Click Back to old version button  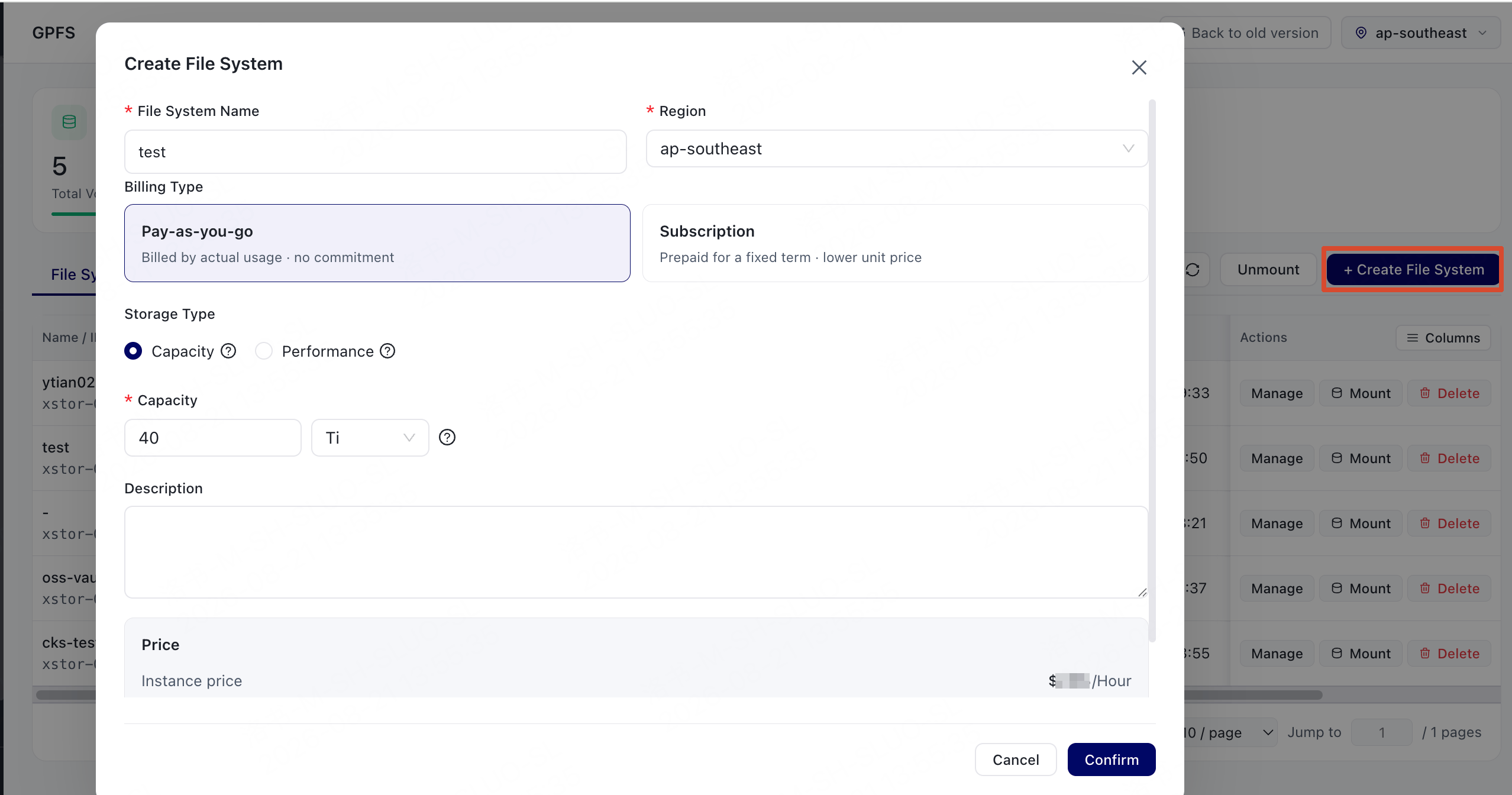click(1255, 33)
